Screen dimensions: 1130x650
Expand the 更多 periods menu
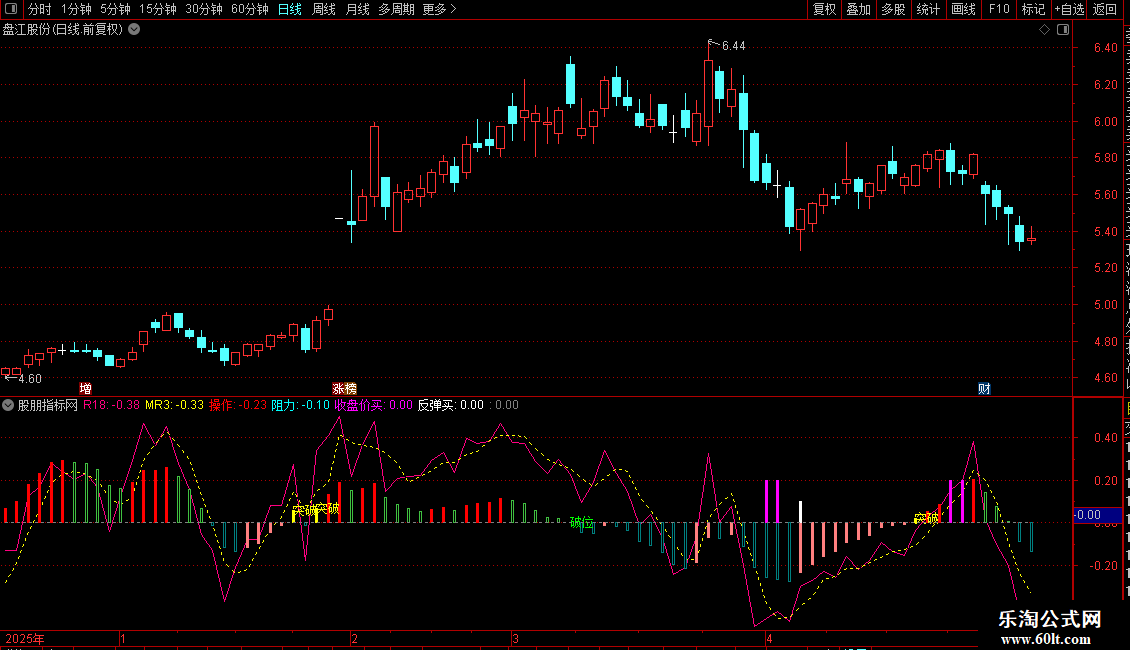(439, 9)
